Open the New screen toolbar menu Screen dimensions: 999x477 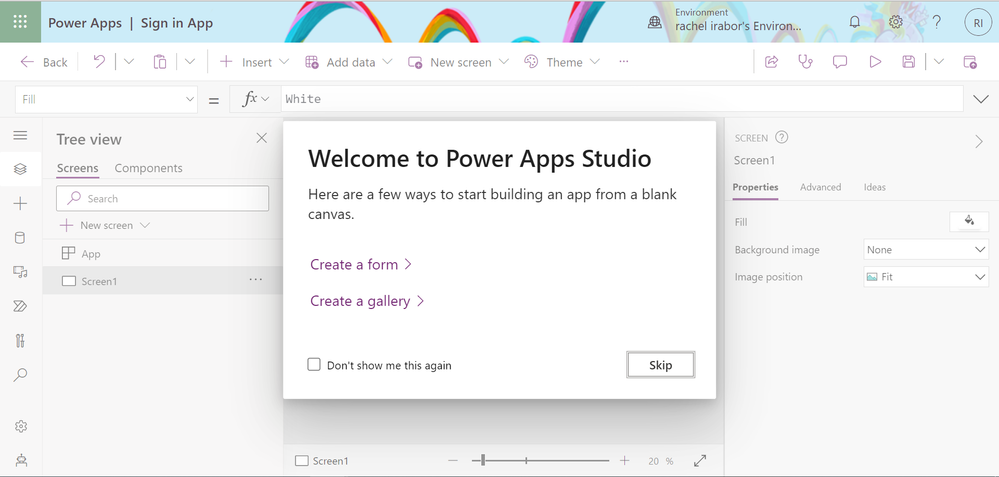point(459,62)
